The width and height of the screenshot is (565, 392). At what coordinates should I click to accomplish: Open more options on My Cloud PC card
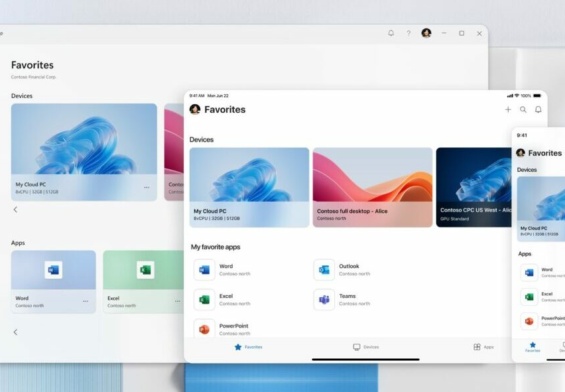click(x=147, y=187)
